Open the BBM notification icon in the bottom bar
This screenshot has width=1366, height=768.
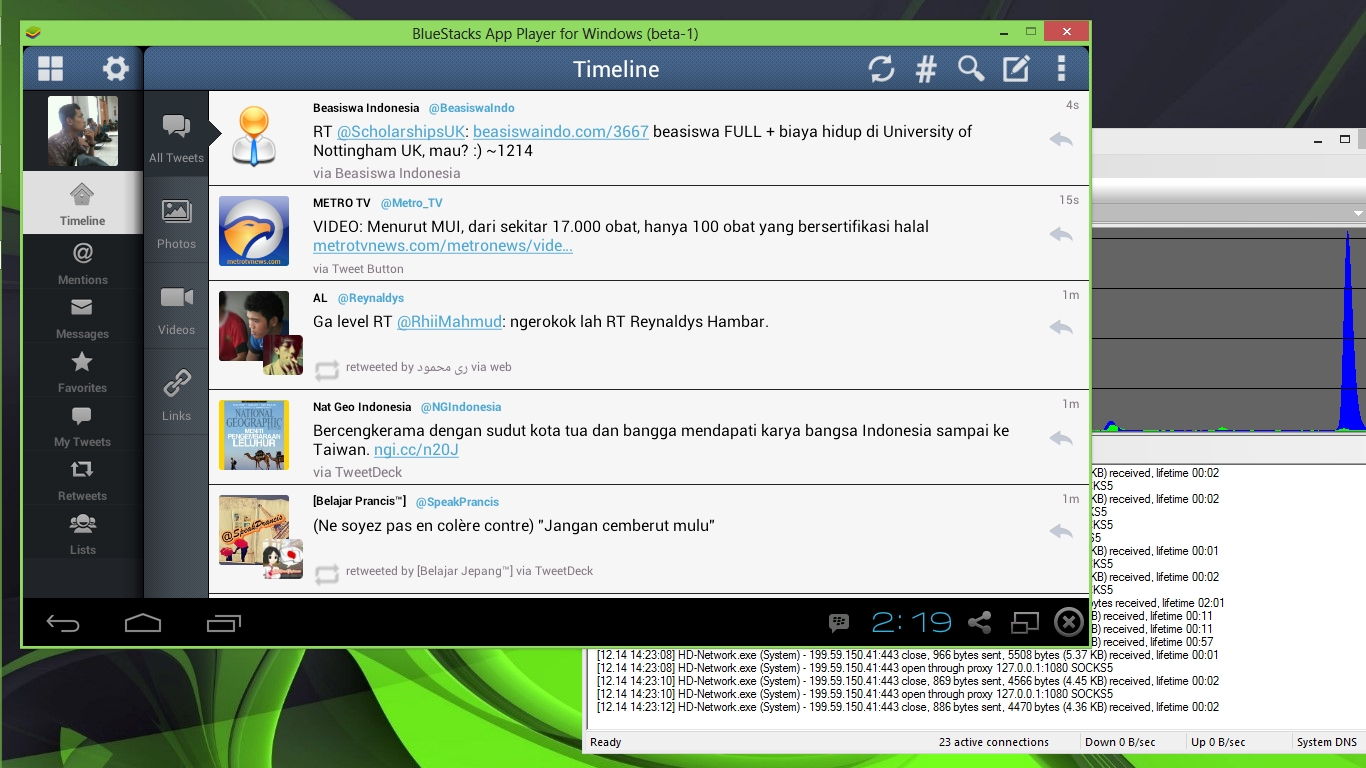click(840, 623)
